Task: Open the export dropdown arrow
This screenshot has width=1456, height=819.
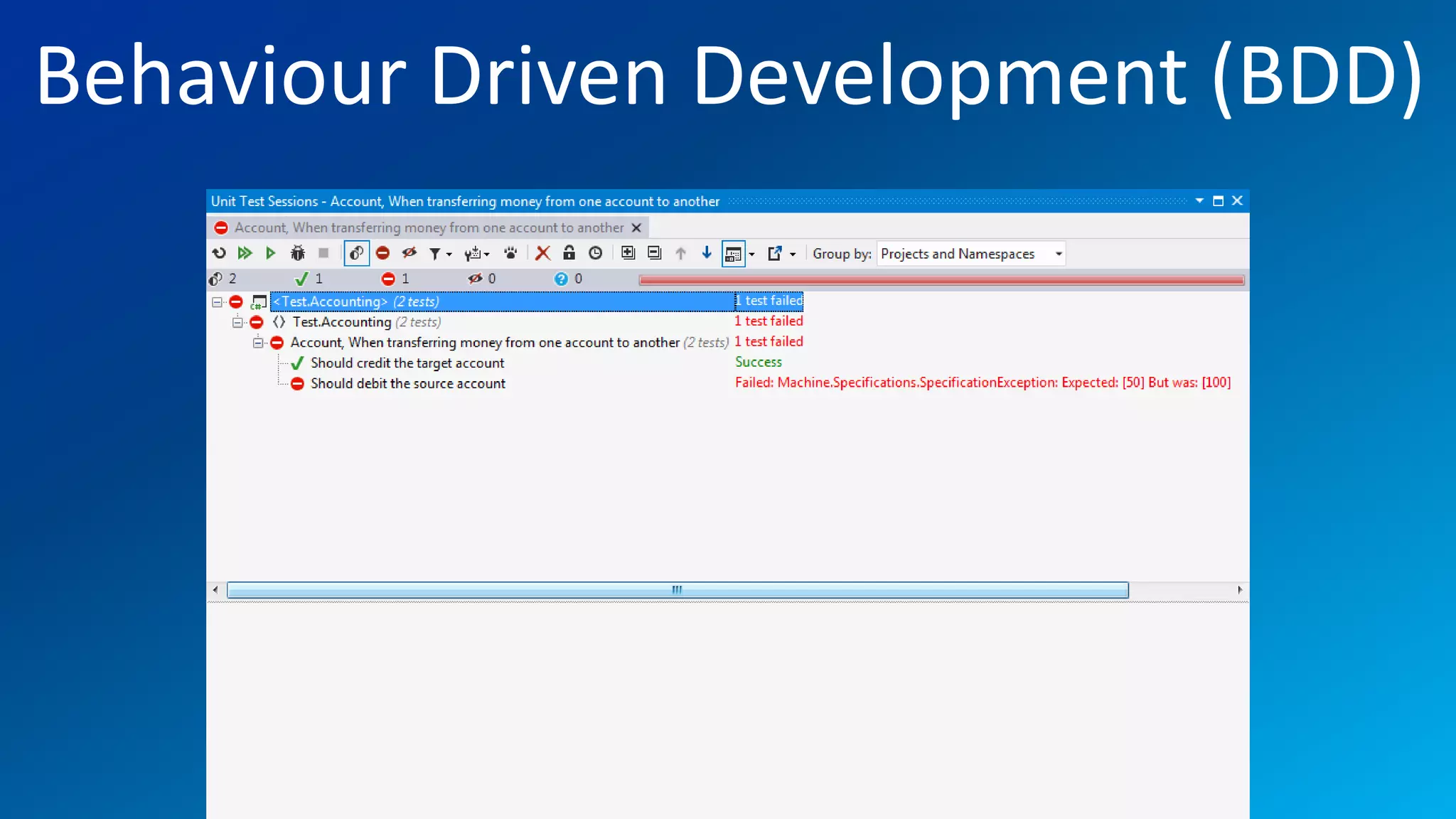Action: point(793,255)
